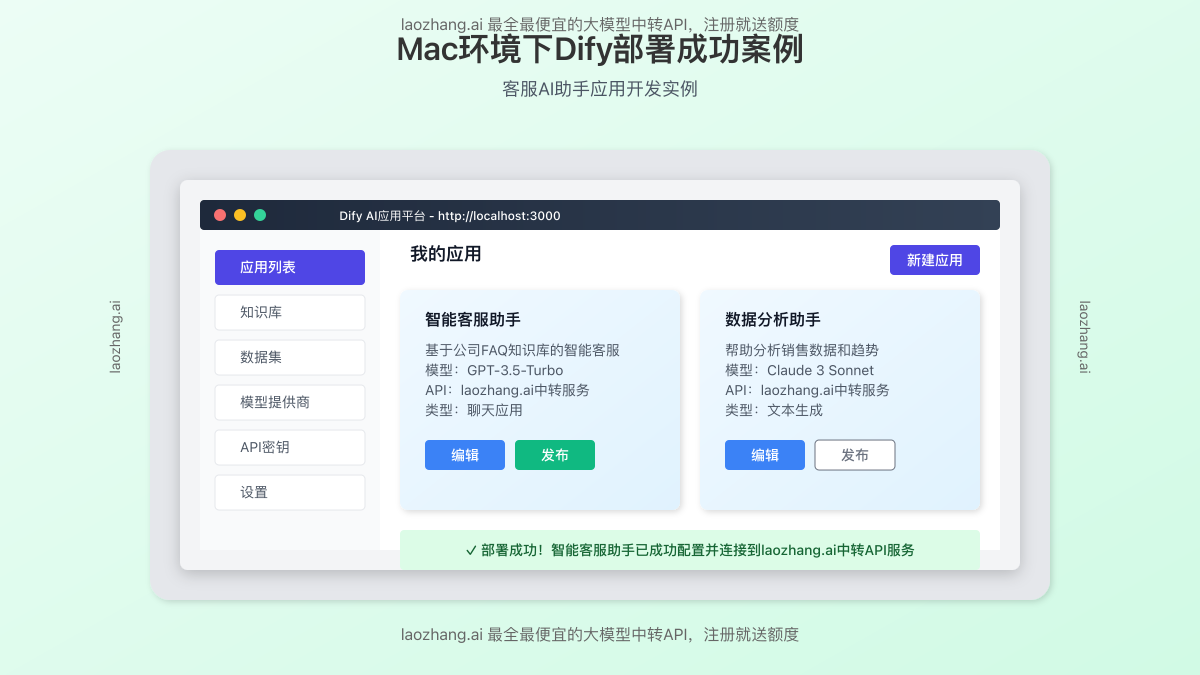Click the 新建应用 button
This screenshot has width=1200, height=675.
tap(935, 260)
